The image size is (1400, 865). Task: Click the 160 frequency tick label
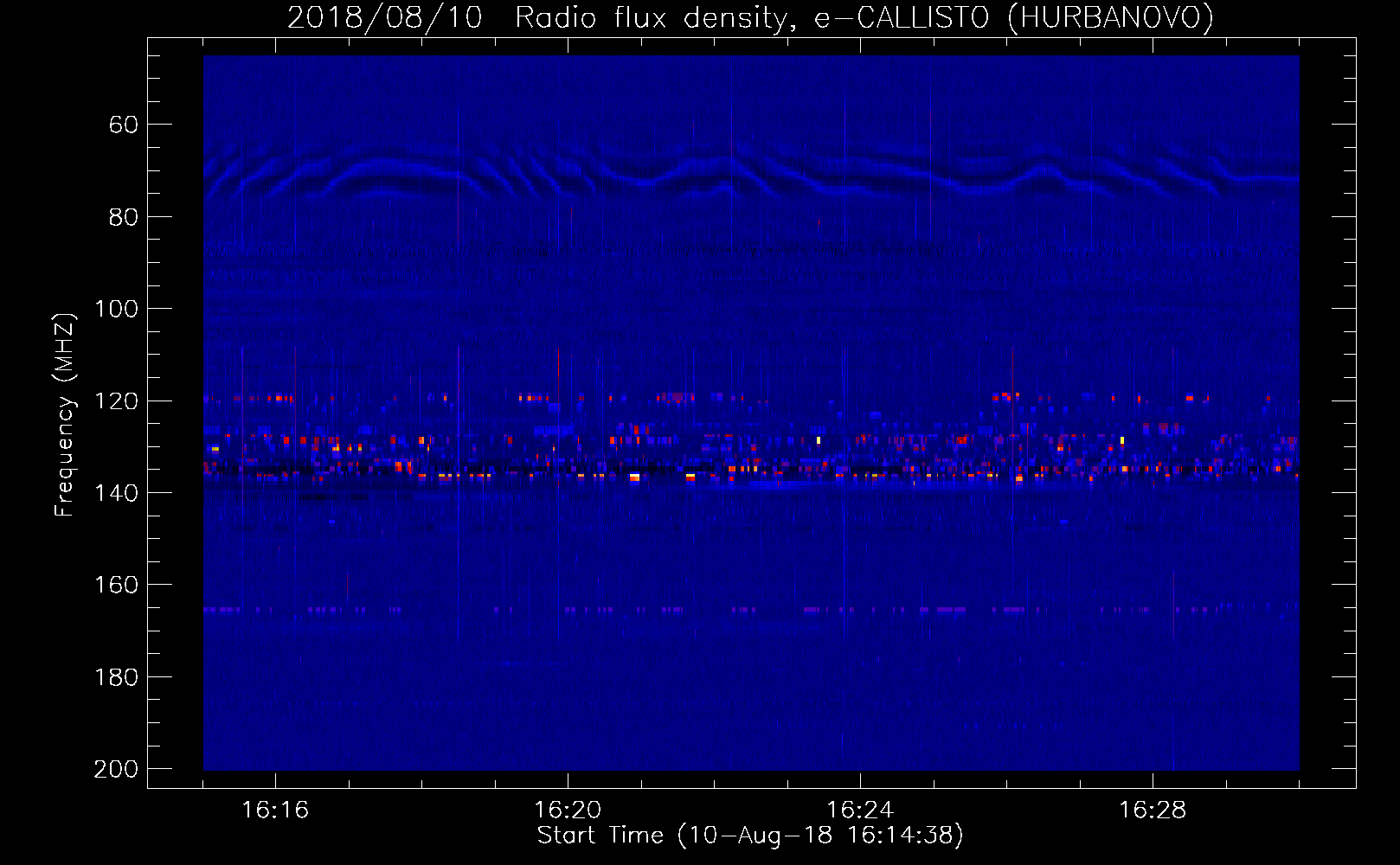coord(116,585)
